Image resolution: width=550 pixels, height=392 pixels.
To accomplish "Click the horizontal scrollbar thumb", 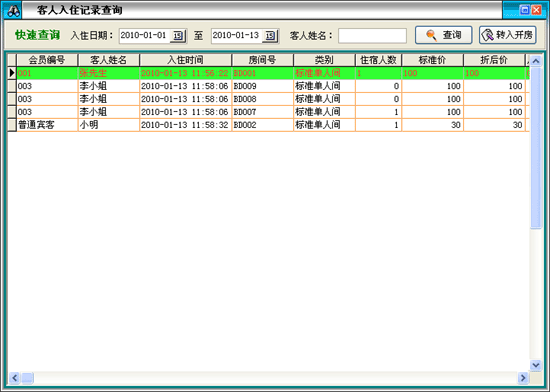I will point(27,378).
